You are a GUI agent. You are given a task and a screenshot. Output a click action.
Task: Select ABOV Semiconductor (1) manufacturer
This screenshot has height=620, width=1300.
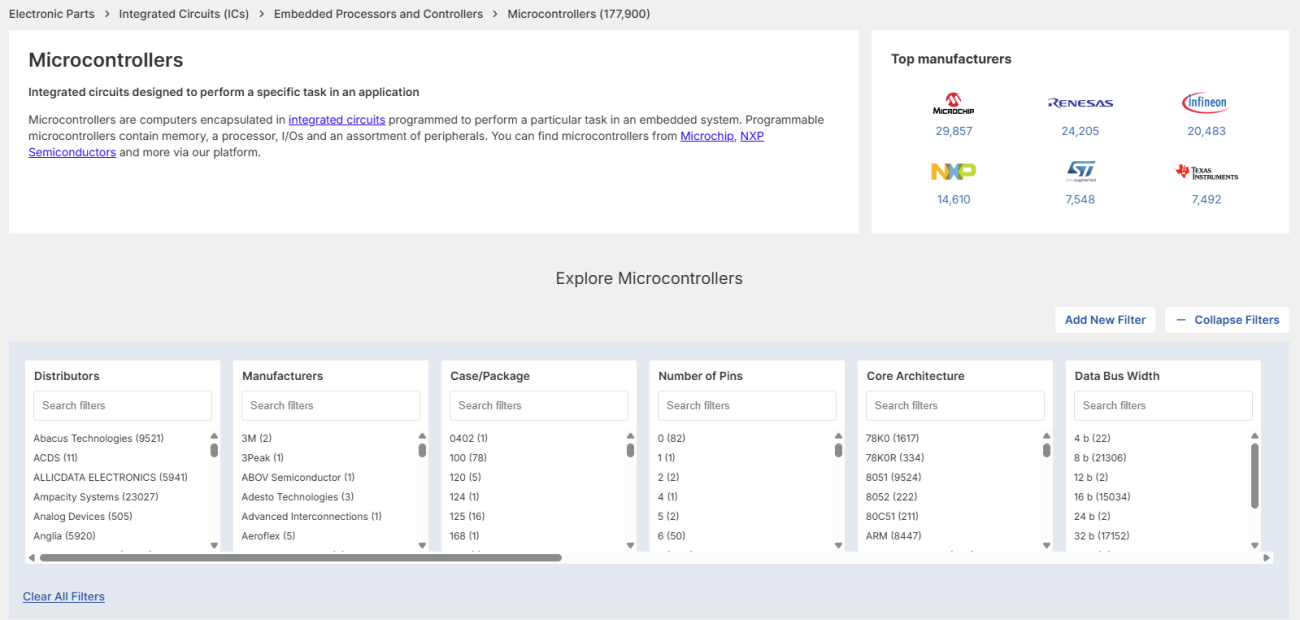298,477
